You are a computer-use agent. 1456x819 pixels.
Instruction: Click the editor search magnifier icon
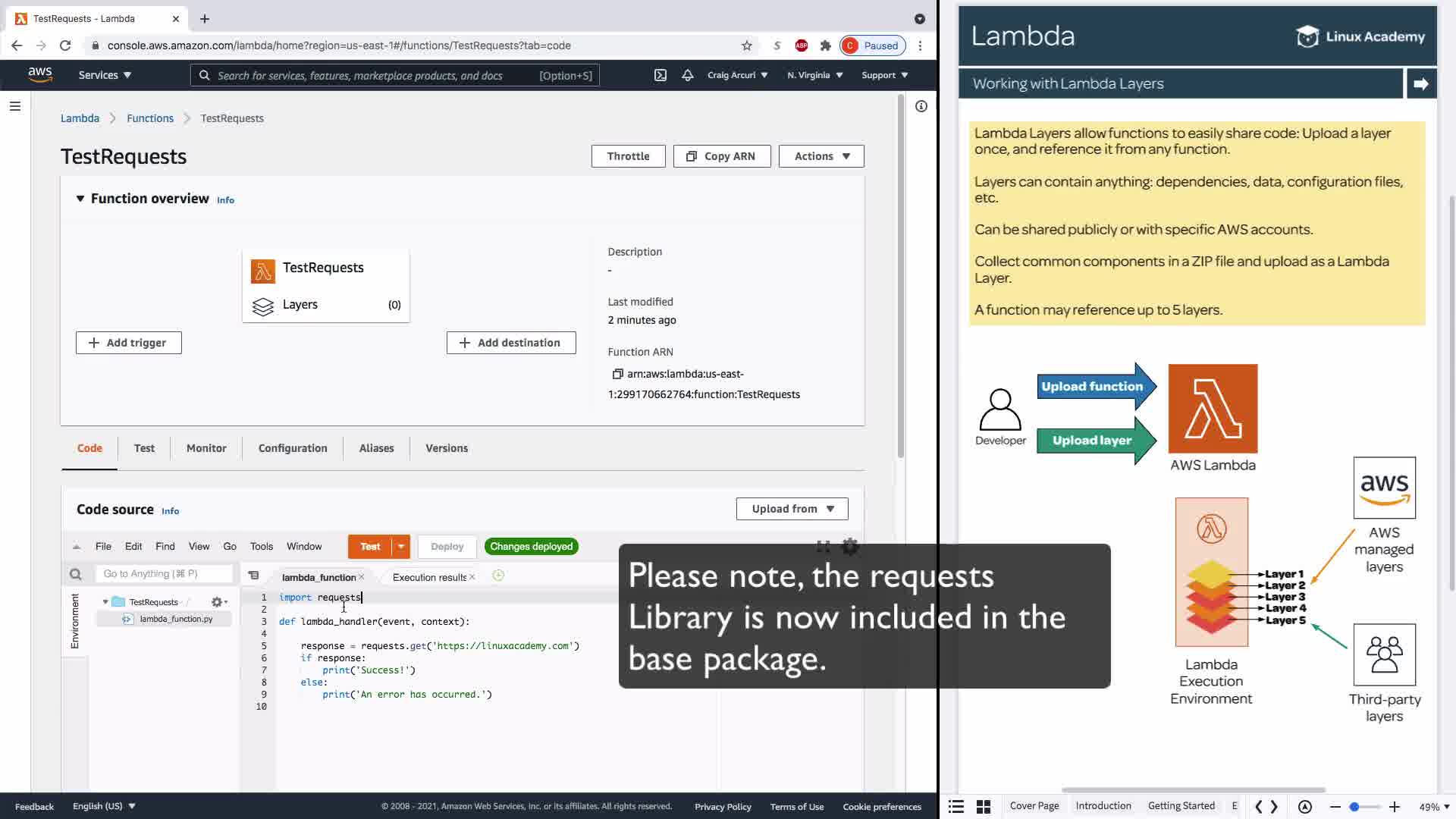[x=75, y=574]
